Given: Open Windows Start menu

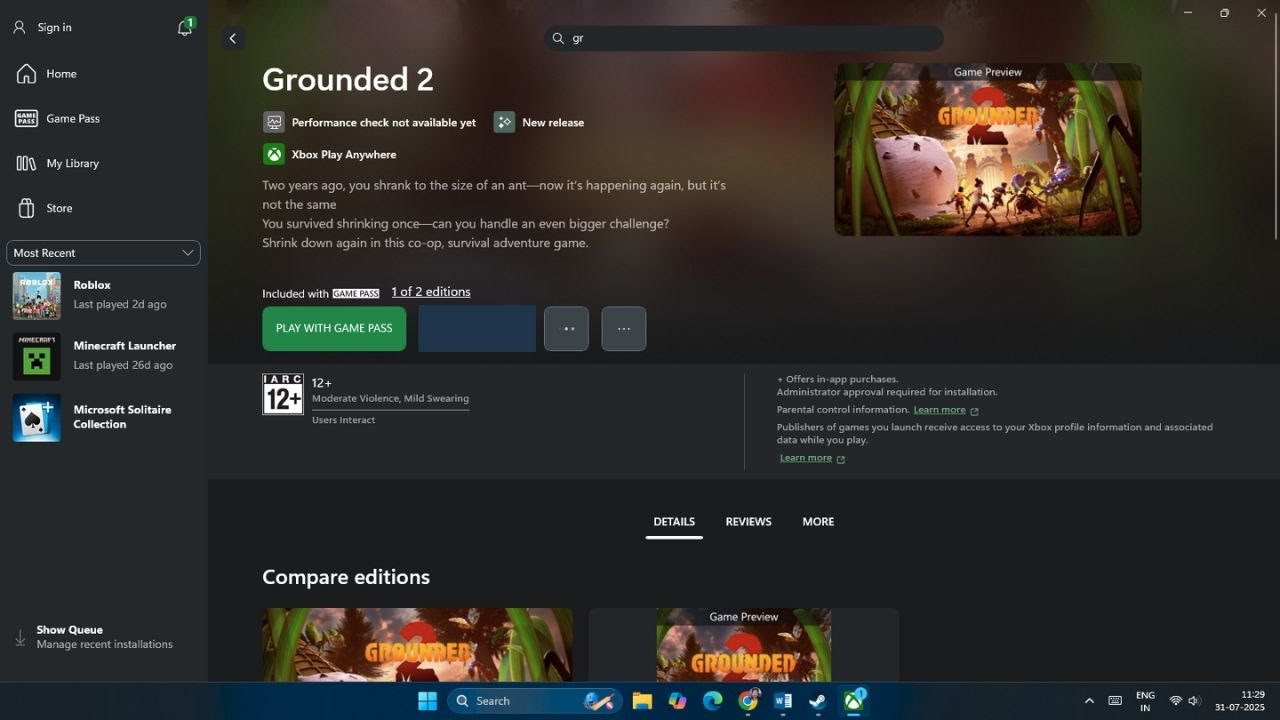Looking at the screenshot, I should pyautogui.click(x=427, y=701).
